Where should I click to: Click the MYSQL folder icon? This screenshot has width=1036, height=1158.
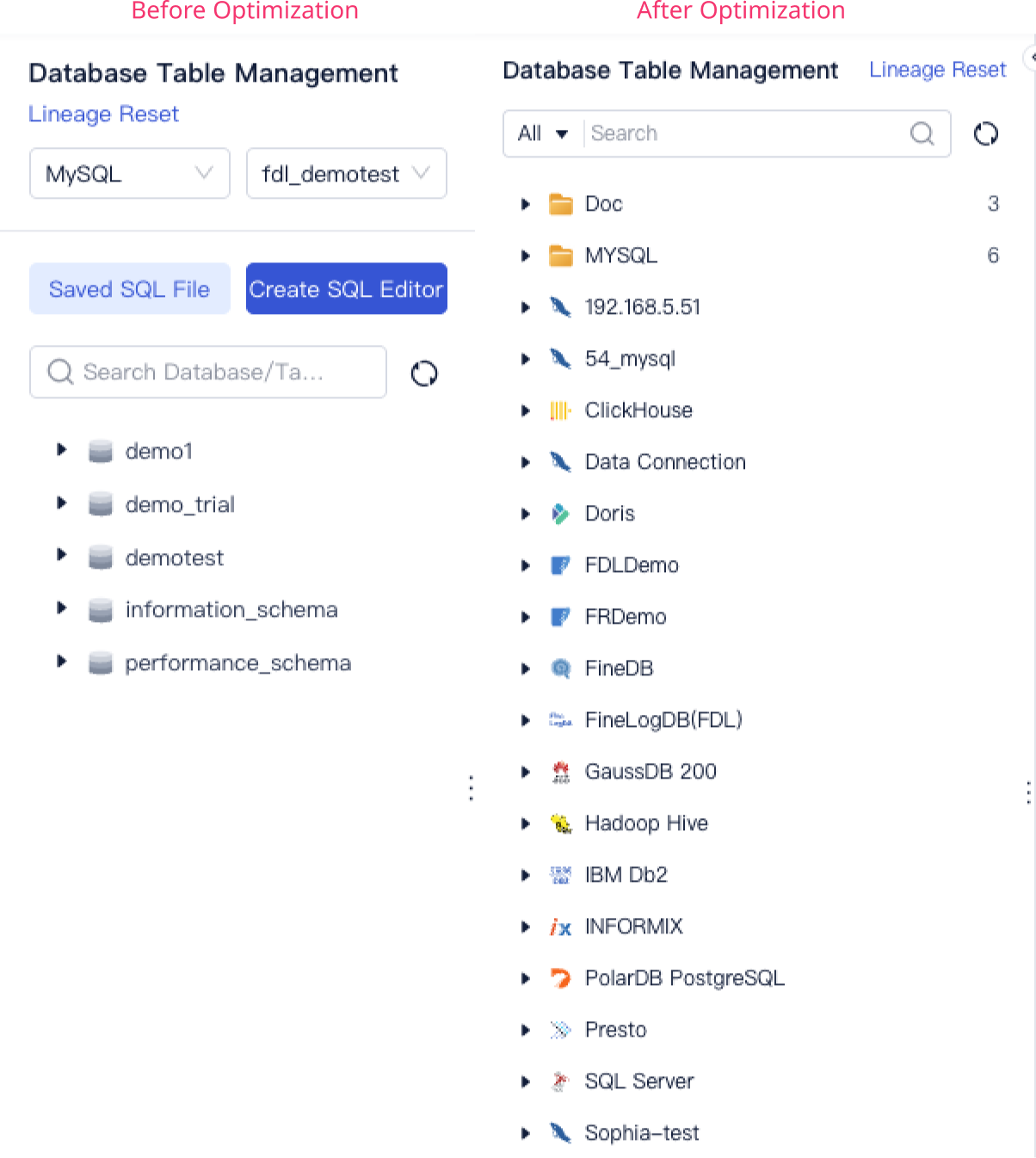pos(560,256)
